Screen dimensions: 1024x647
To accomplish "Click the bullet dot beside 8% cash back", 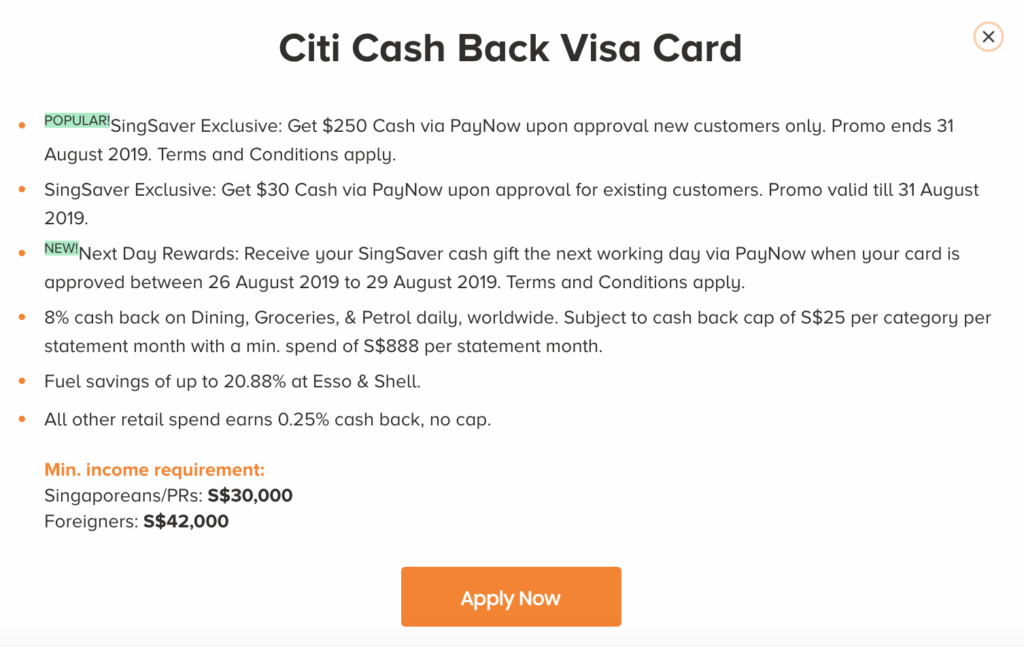I will coord(22,318).
